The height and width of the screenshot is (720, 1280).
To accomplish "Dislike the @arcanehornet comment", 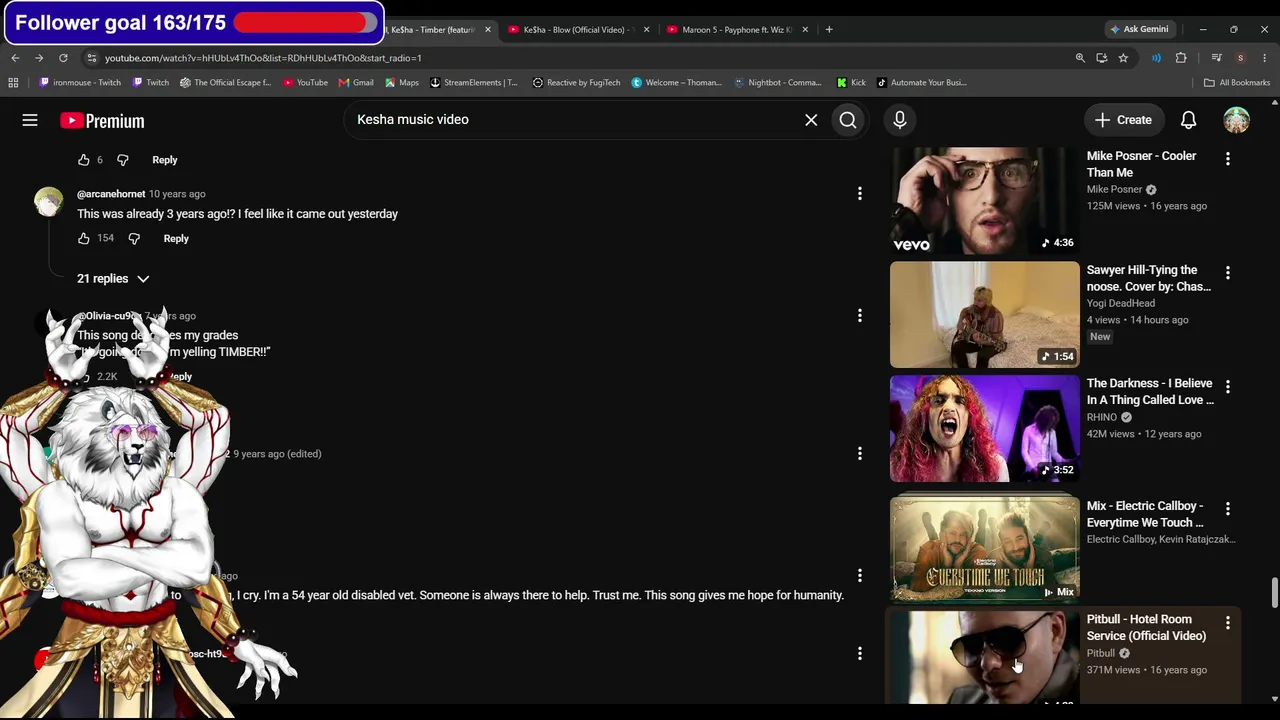I will pyautogui.click(x=134, y=239).
